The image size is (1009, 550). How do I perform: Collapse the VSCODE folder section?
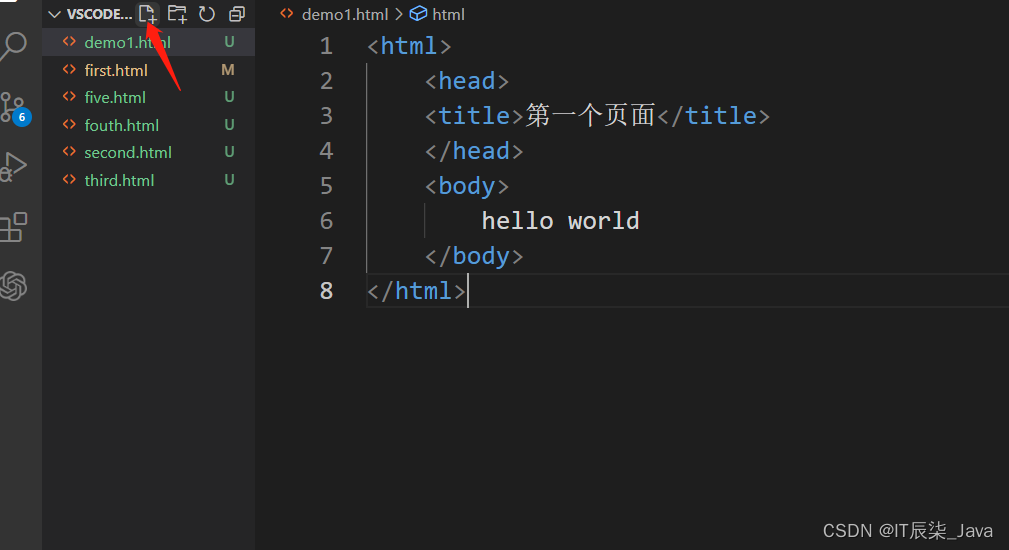point(55,14)
